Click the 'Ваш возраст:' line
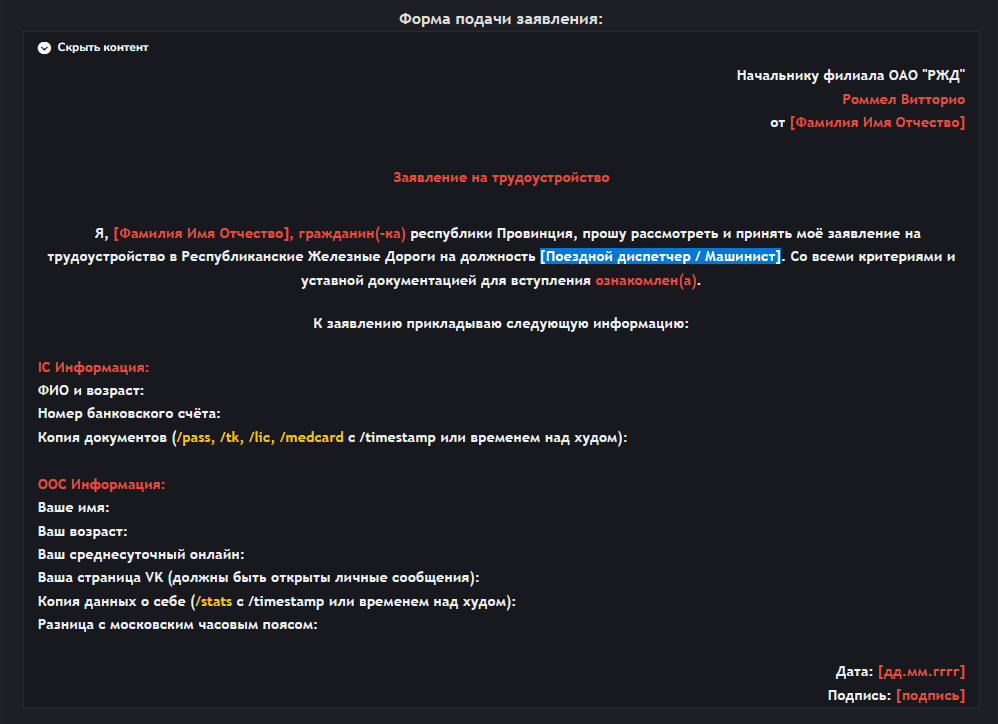The width and height of the screenshot is (998, 724). point(82,532)
